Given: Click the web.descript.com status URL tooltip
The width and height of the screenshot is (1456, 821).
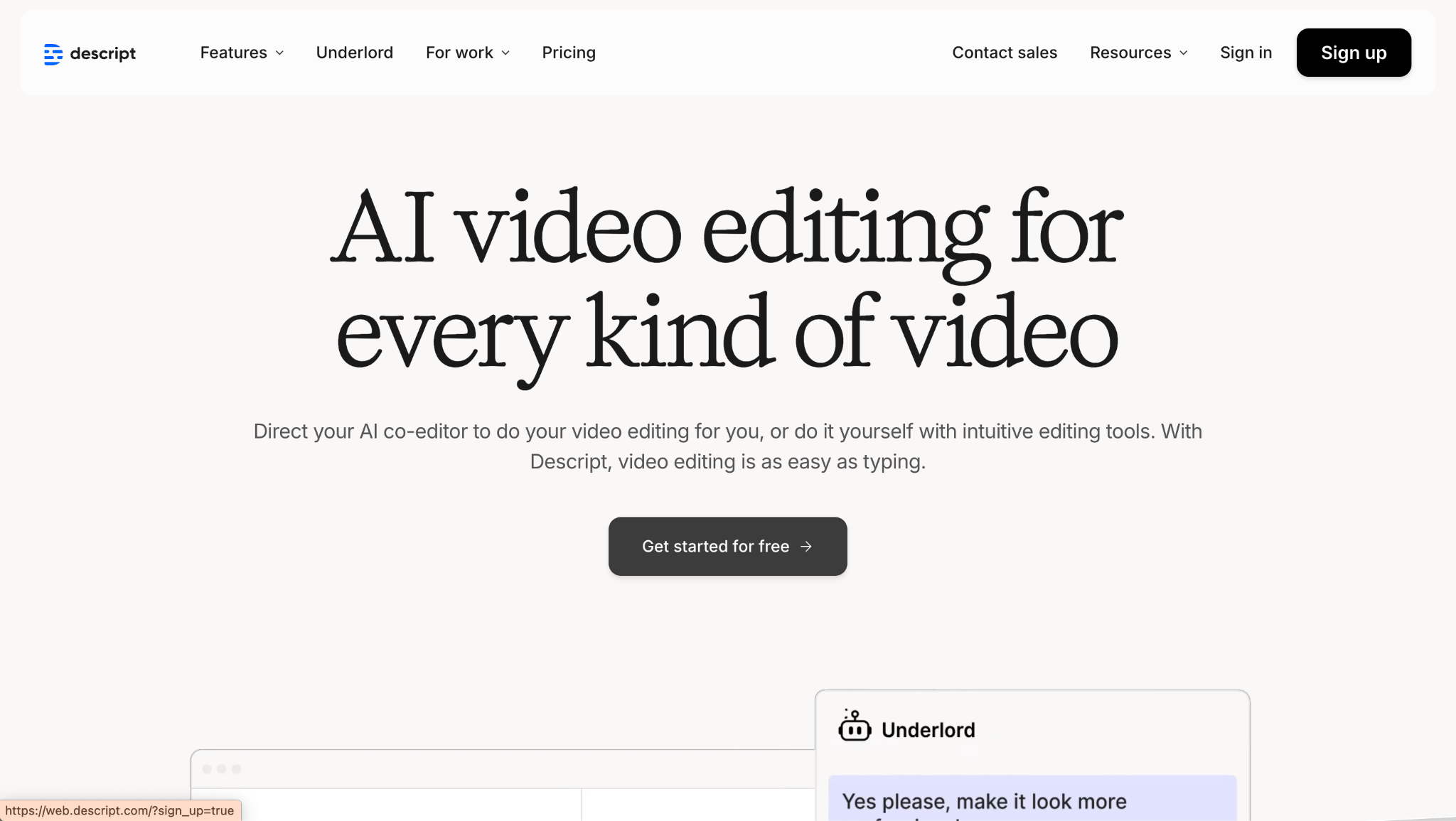Looking at the screenshot, I should 121,810.
